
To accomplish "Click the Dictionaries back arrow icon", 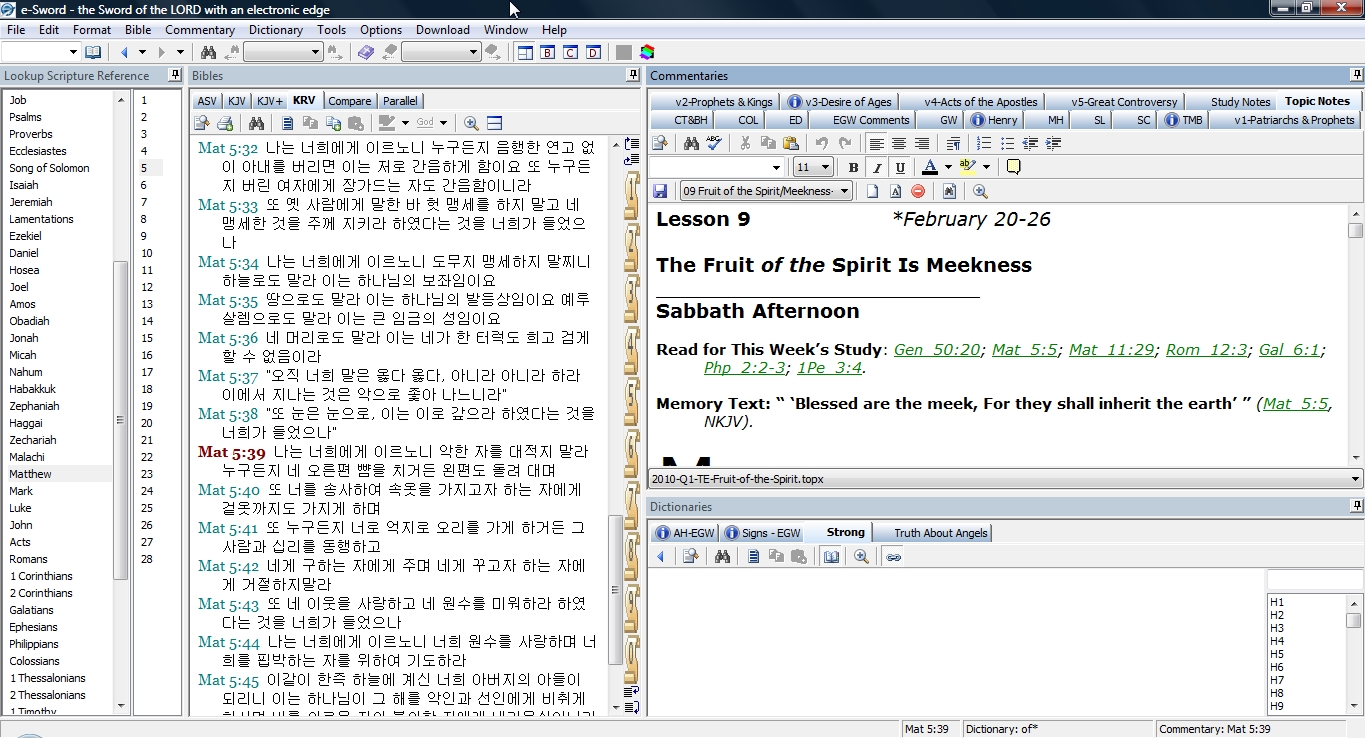I will pyautogui.click(x=660, y=556).
